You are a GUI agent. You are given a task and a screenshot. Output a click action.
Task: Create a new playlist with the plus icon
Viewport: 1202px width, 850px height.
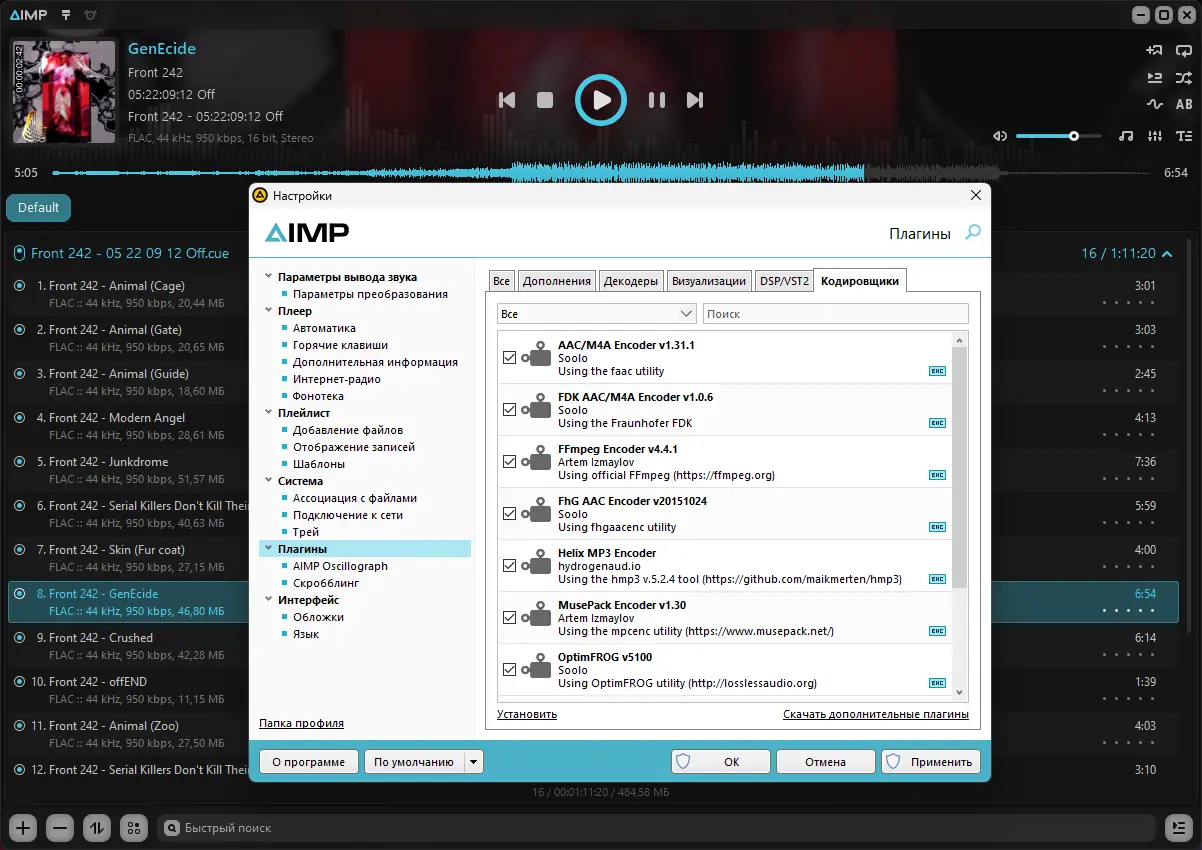point(22,828)
